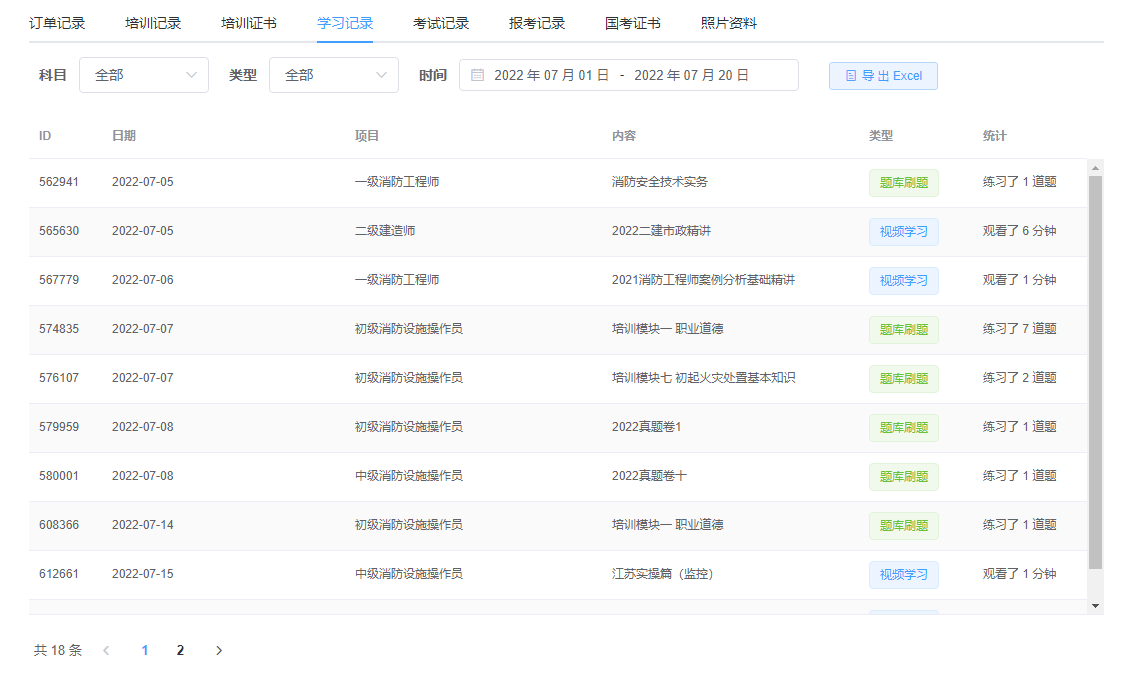Switch to the 国考证书 tab
Viewport: 1122px width, 677px height.
click(633, 23)
